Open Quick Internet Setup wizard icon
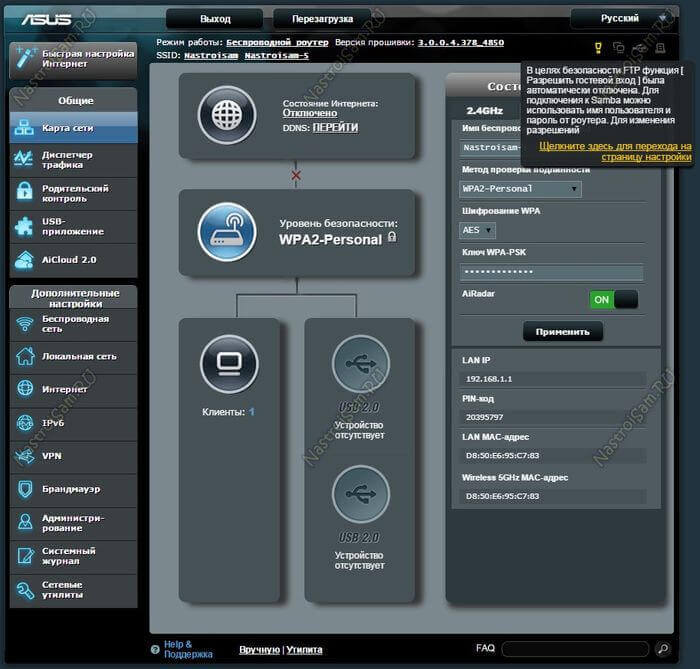700x669 pixels. pos(25,58)
